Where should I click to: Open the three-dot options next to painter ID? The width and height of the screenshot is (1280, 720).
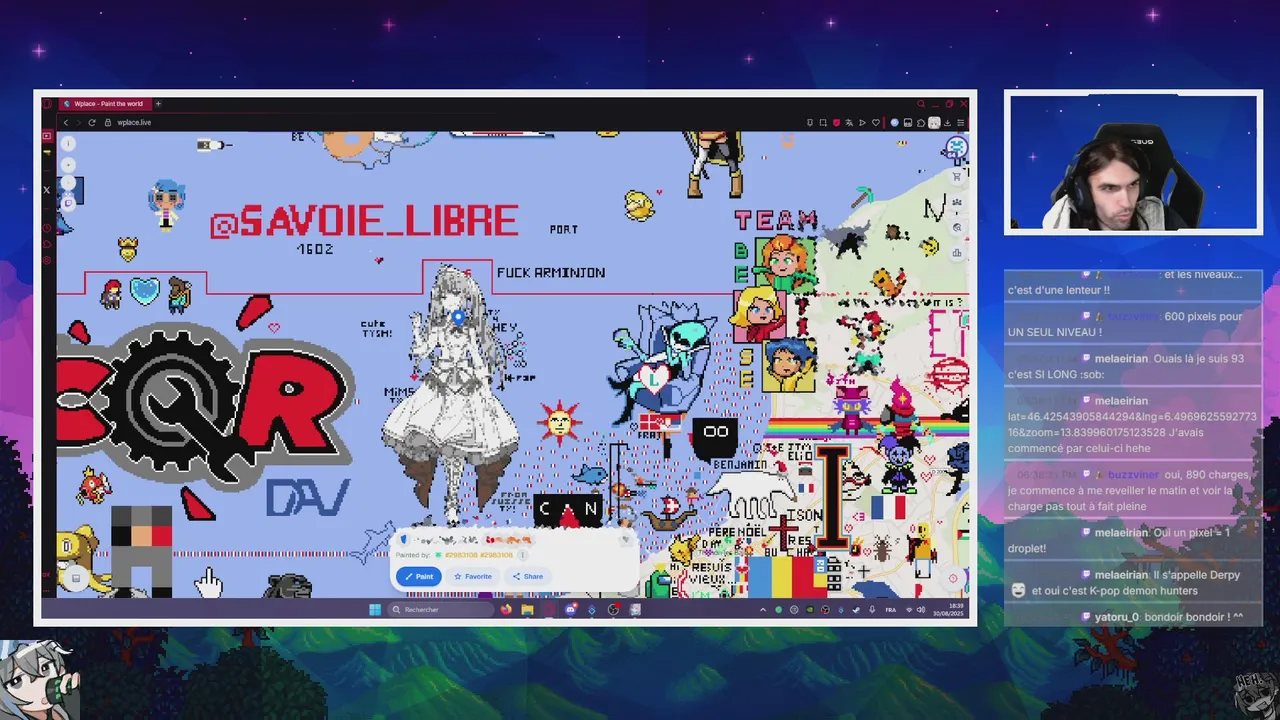pyautogui.click(x=522, y=555)
